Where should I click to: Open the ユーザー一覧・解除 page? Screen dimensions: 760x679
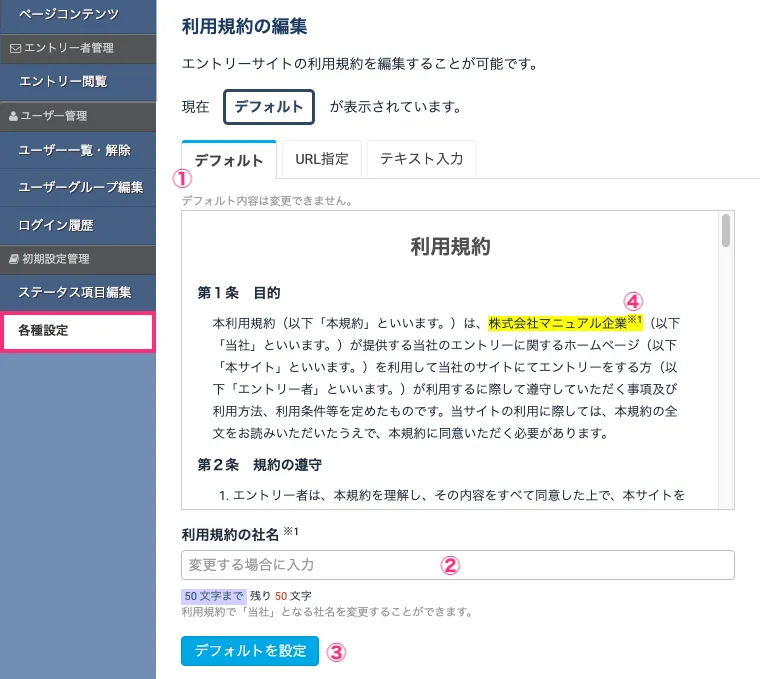(x=75, y=151)
